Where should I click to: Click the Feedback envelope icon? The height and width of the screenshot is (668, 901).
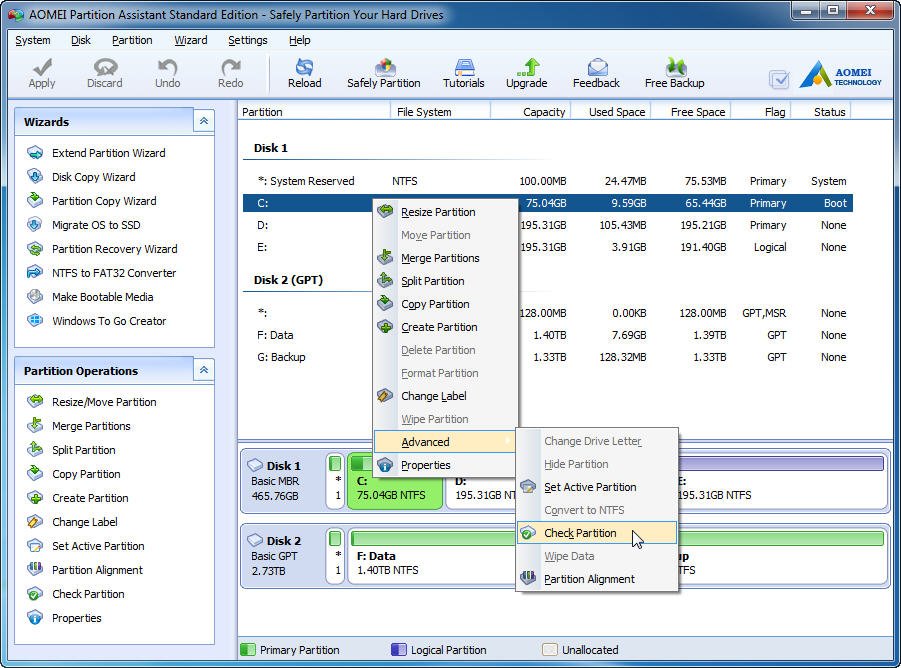596,68
